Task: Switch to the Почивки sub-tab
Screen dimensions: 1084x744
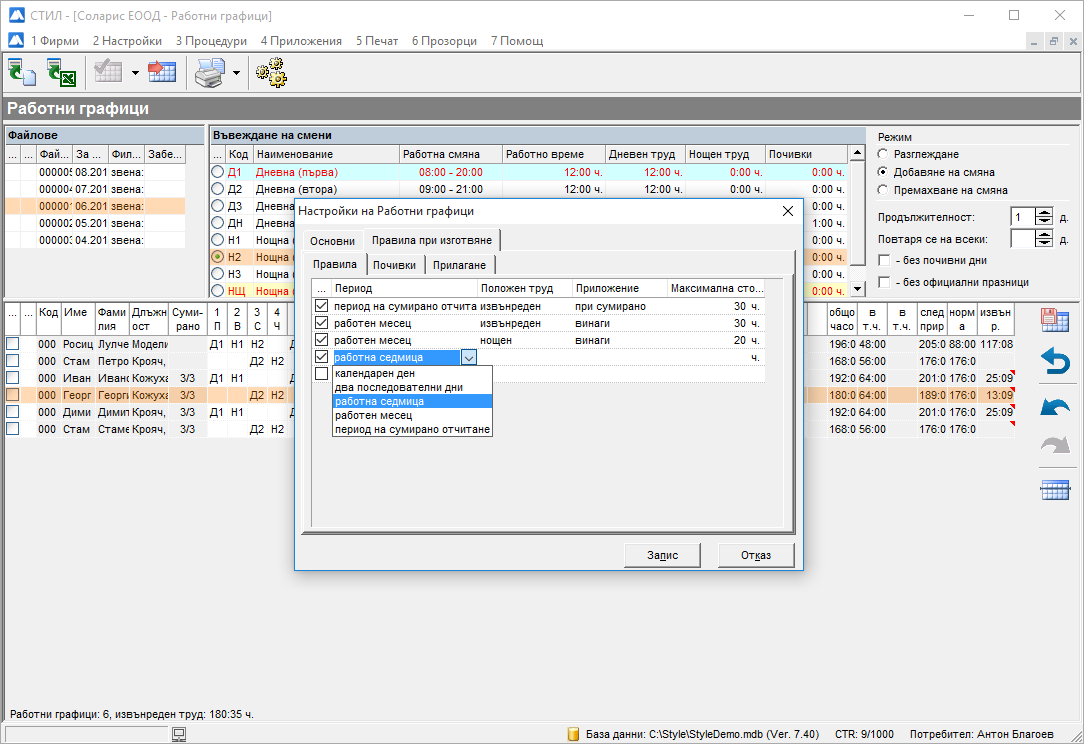Action: click(x=395, y=265)
